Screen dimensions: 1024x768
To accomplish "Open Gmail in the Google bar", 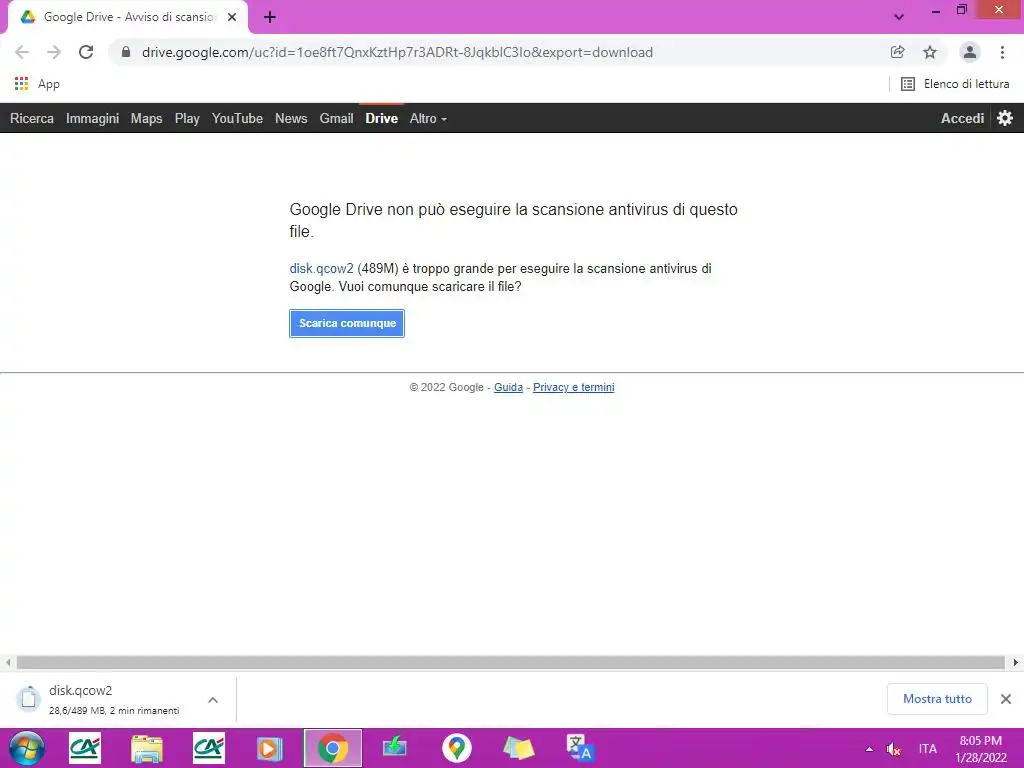I will pos(336,118).
